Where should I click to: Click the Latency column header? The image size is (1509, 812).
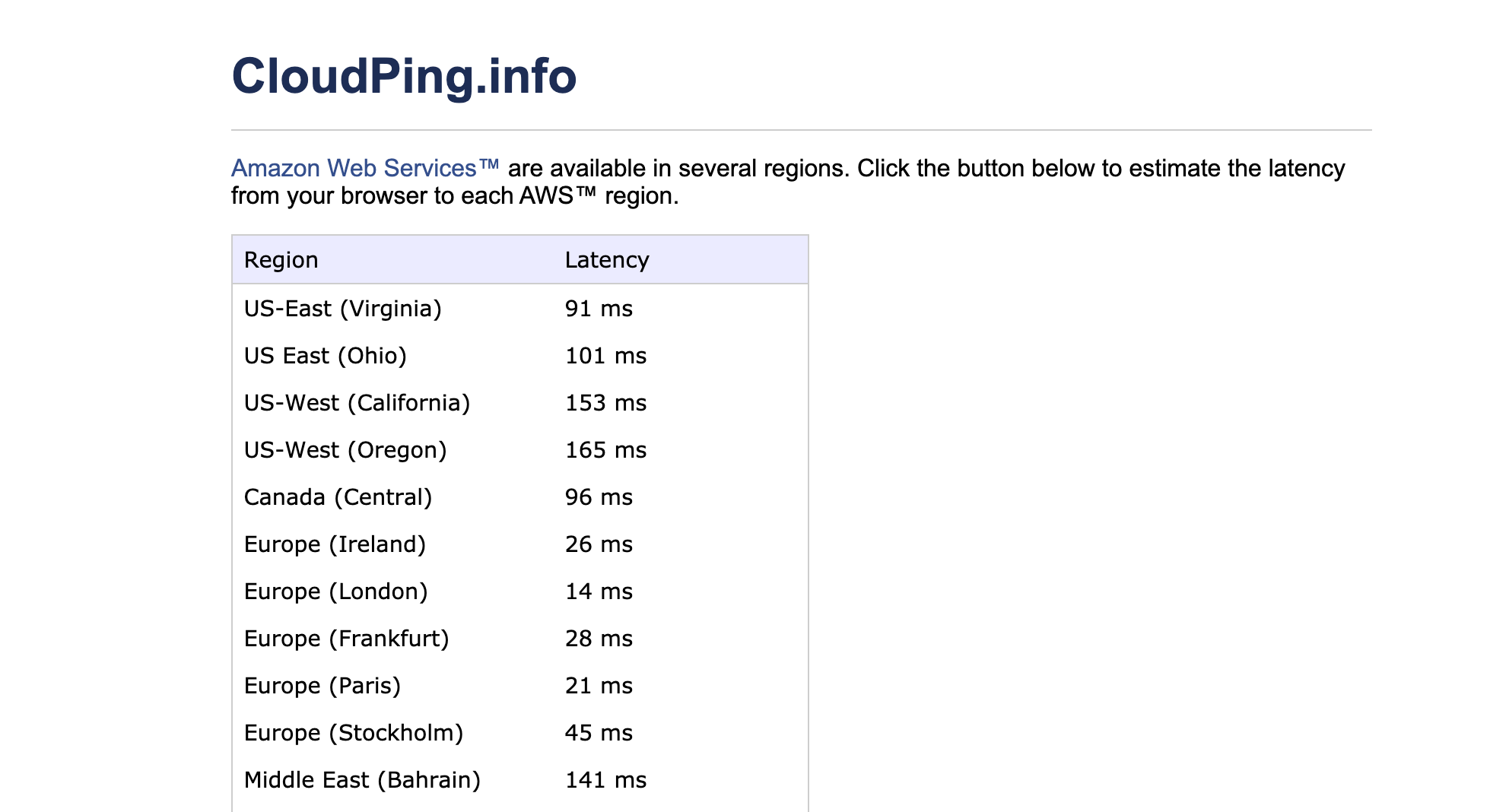pyautogui.click(x=605, y=259)
